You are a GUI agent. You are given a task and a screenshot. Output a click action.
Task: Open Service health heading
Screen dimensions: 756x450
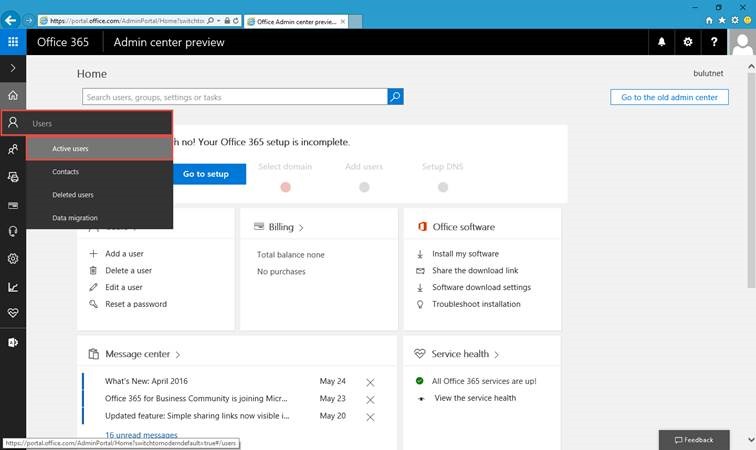(460, 354)
